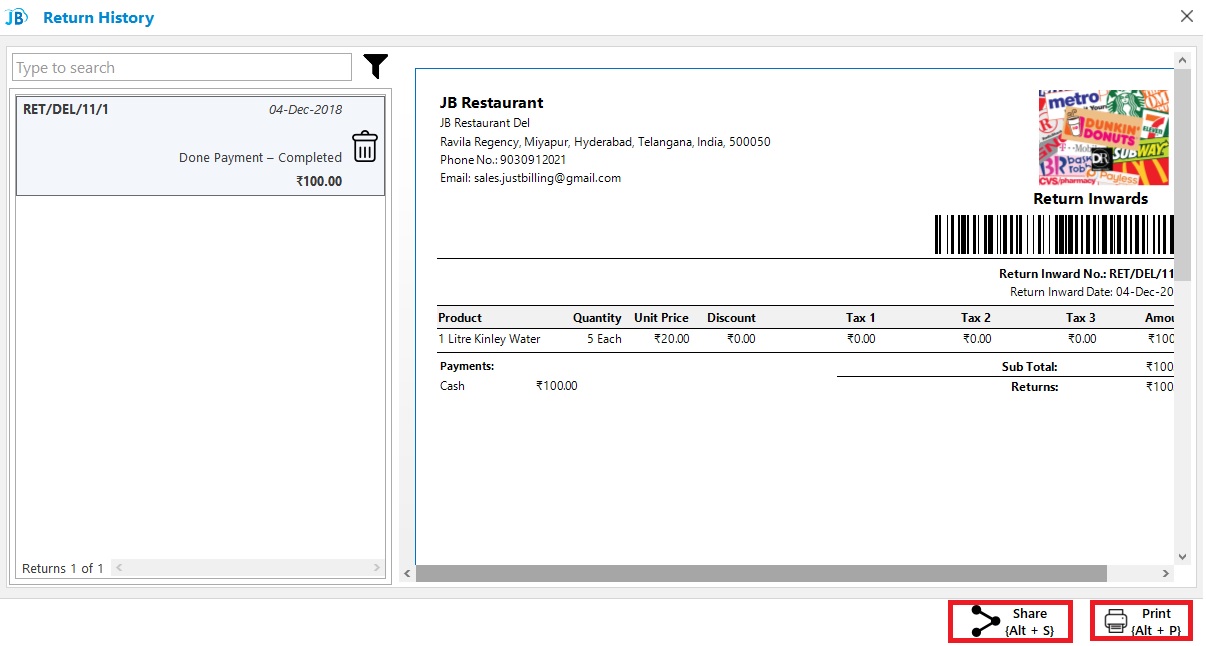Click returns list scrollbar right arrow
The image size is (1206, 646).
pos(377,567)
